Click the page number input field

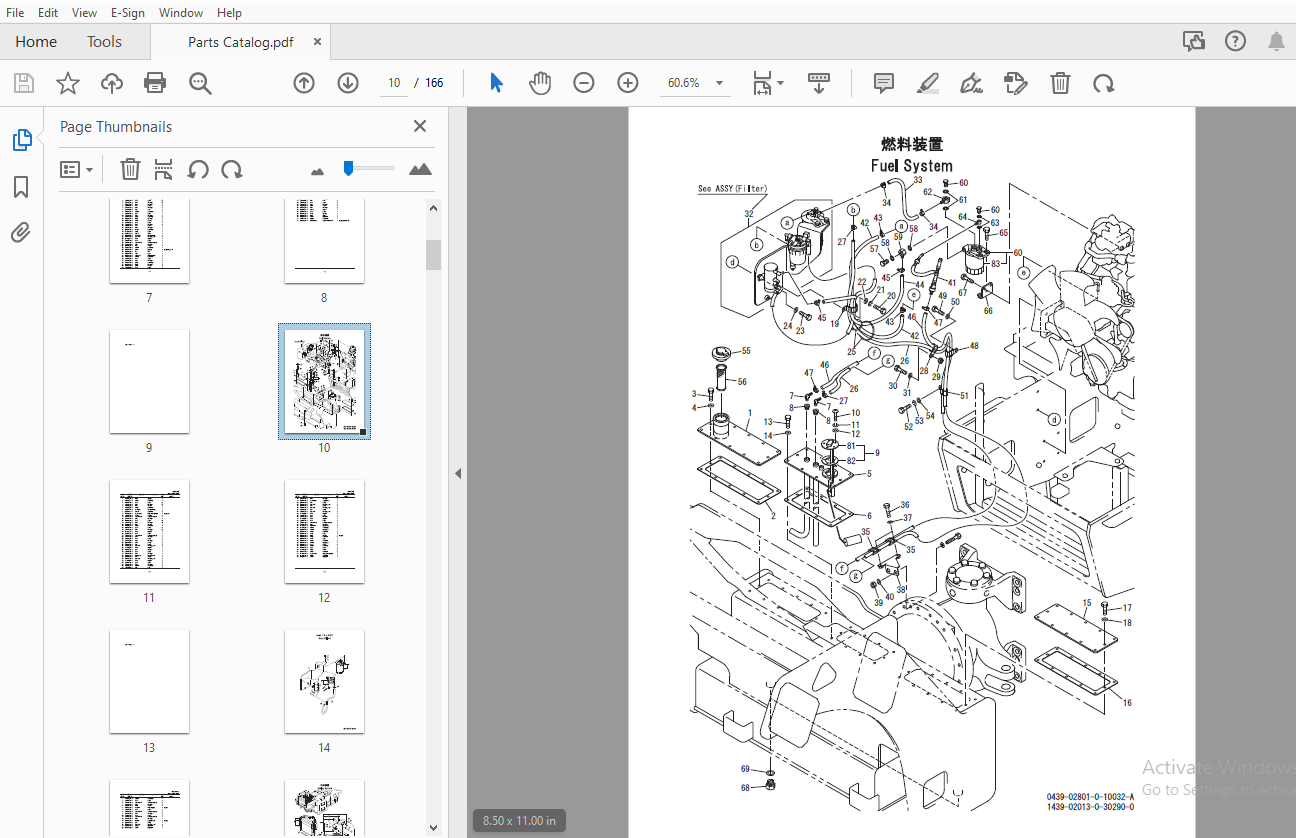pos(395,83)
